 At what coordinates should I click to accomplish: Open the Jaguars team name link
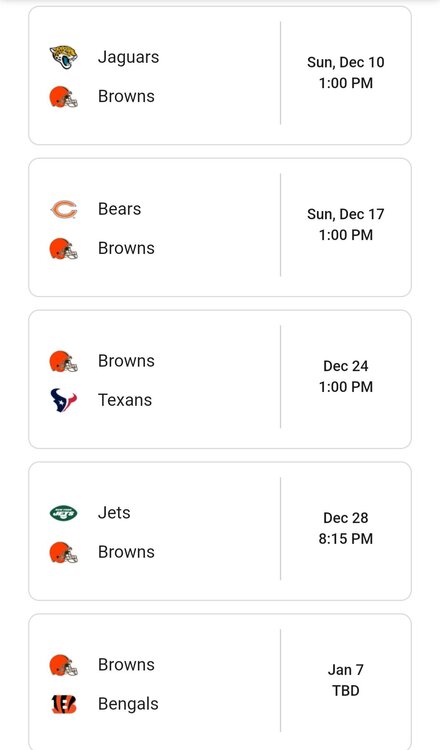(x=128, y=57)
